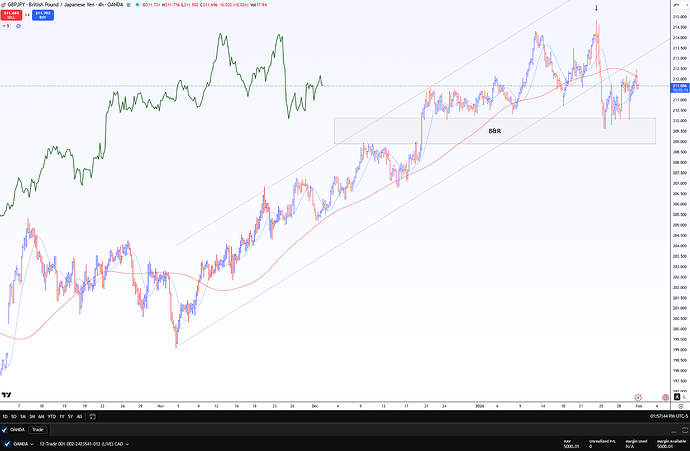Click the JPY currency label atop price scale
This screenshot has width=690, height=451.
point(677,5)
